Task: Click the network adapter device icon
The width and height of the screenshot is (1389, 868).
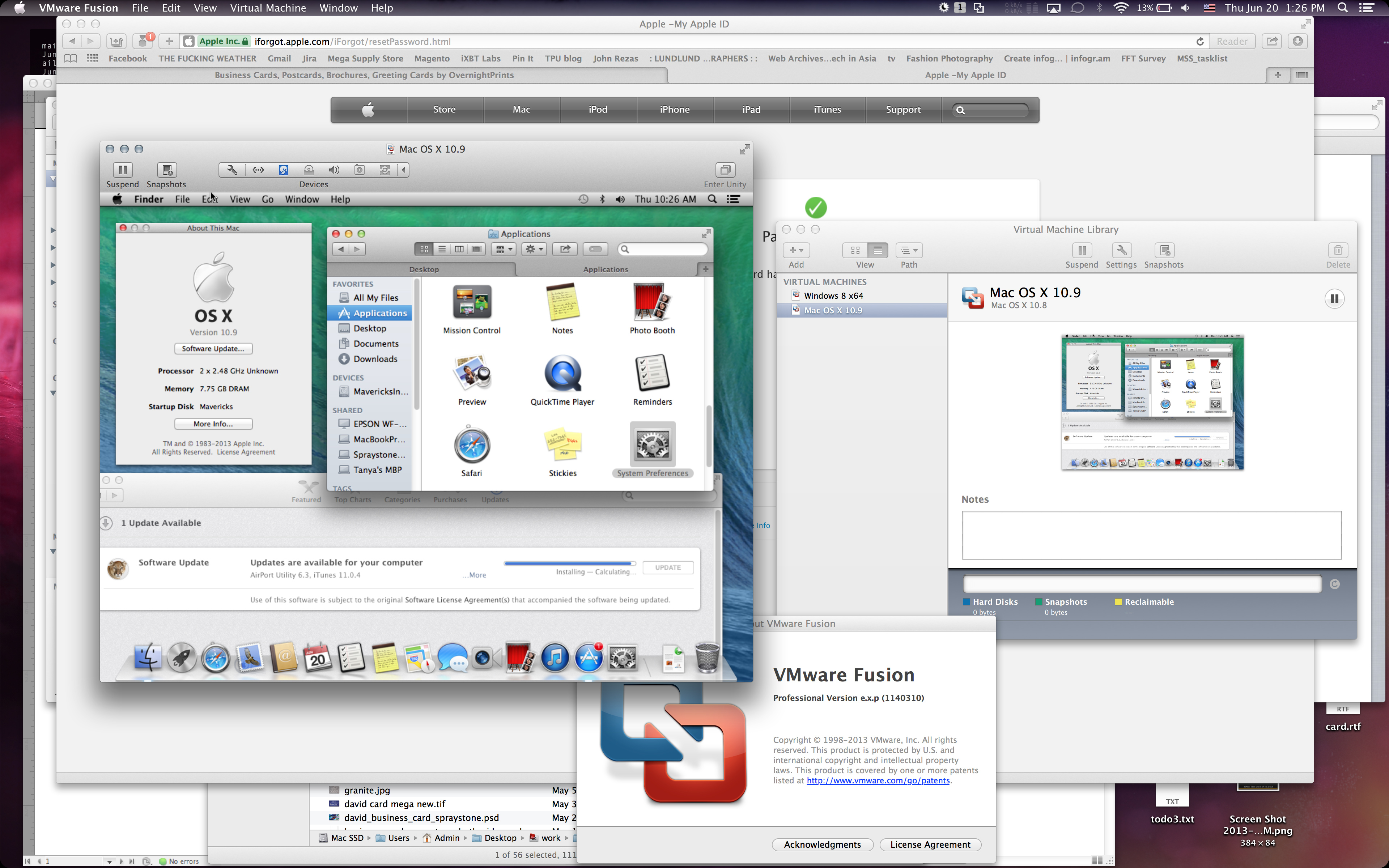Action: pyautogui.click(x=258, y=170)
